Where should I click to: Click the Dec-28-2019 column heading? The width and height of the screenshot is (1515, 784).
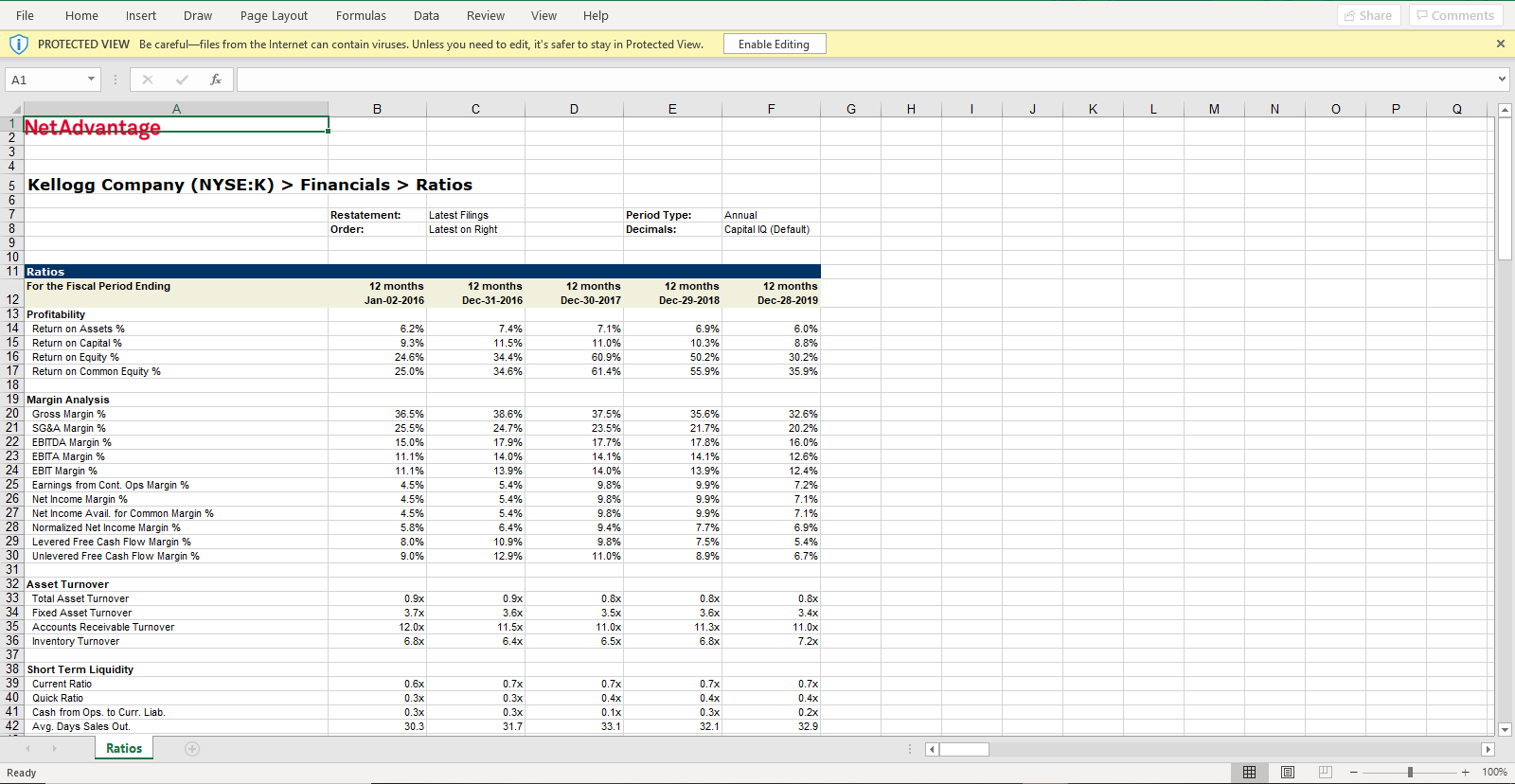tap(788, 300)
